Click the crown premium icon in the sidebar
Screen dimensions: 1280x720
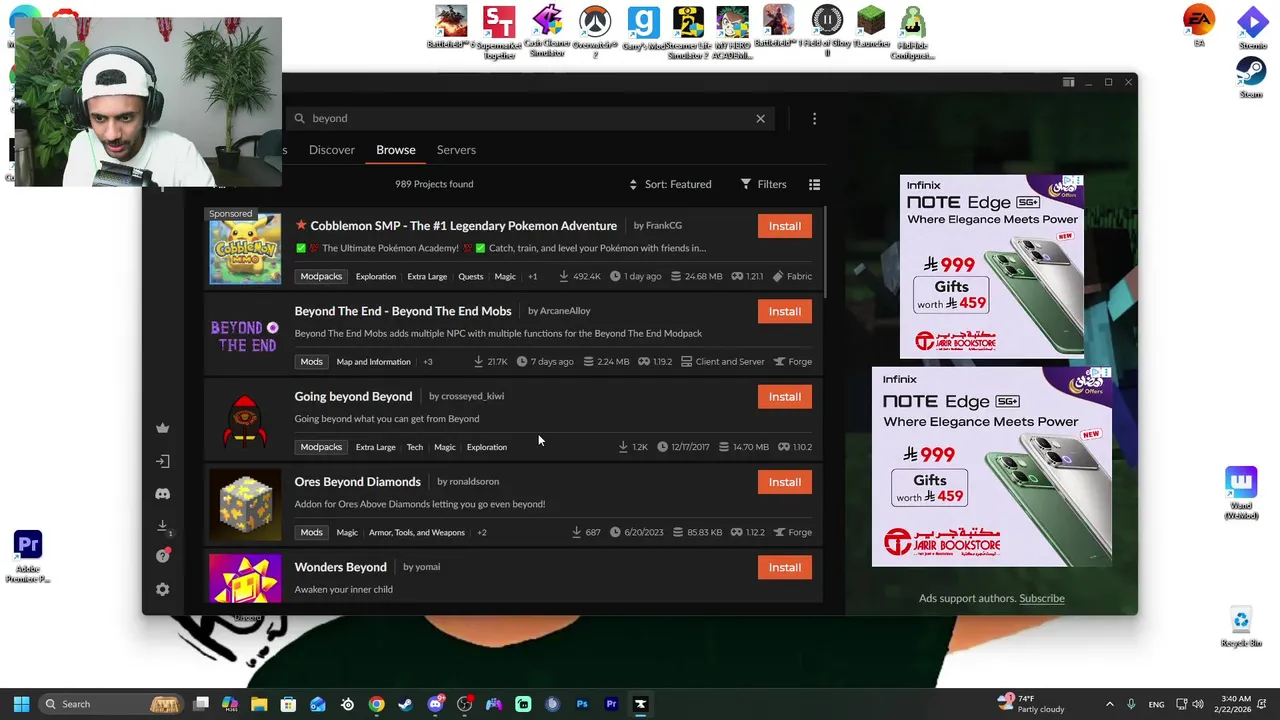click(162, 428)
